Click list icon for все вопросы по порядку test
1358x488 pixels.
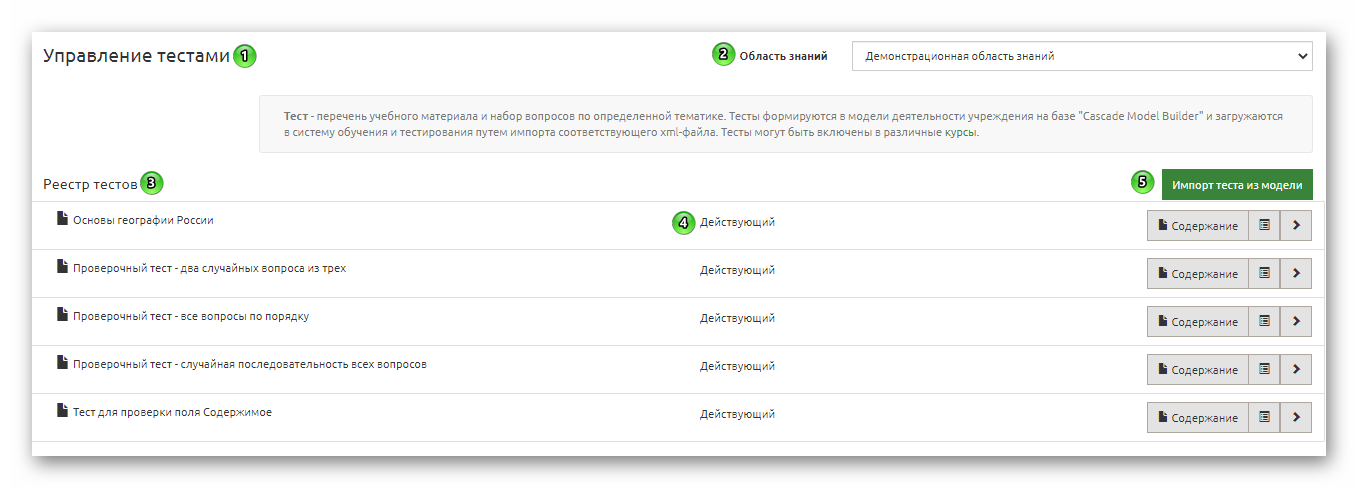tap(1264, 322)
